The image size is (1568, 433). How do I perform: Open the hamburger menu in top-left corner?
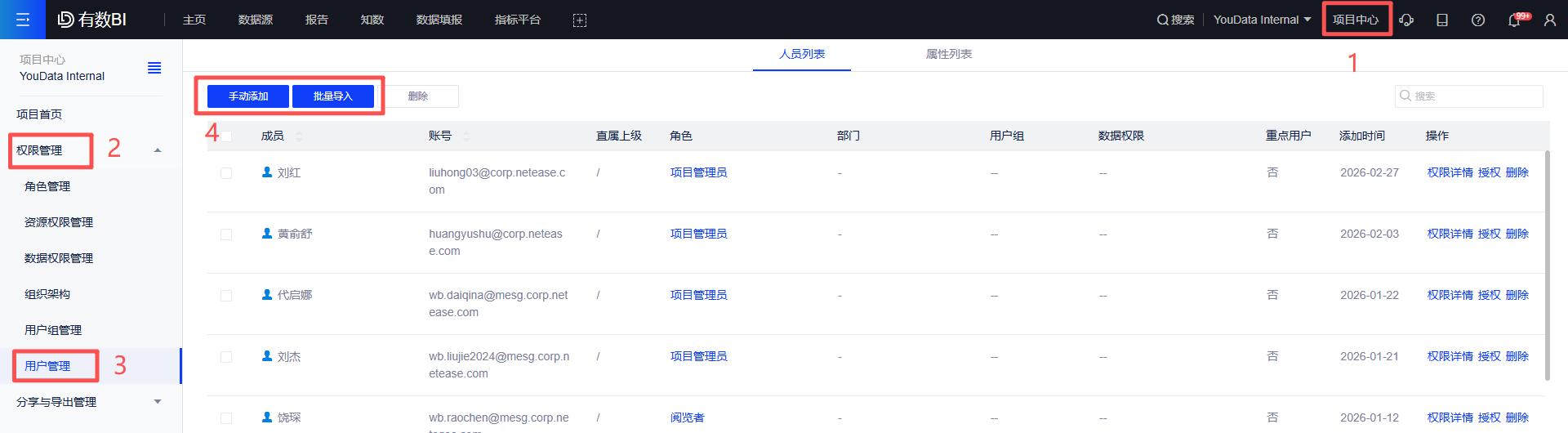(x=23, y=20)
